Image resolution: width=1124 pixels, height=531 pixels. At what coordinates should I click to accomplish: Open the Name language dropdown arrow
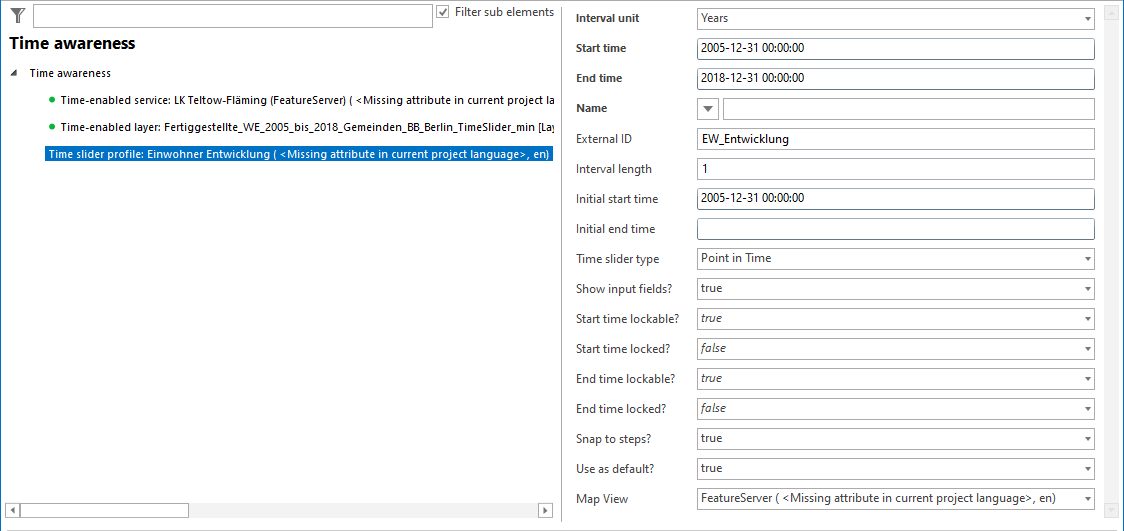[x=708, y=109]
